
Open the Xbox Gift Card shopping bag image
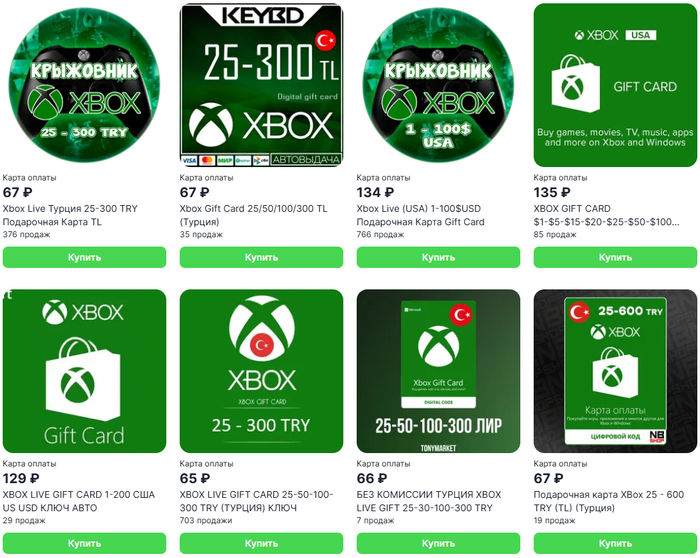[84, 371]
